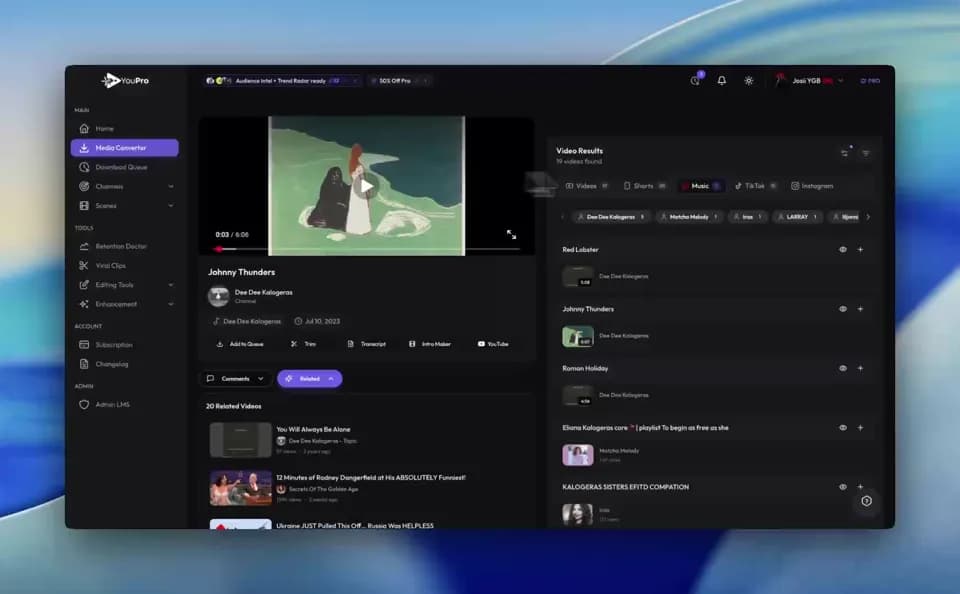The image size is (960, 594).
Task: Show previous channel chips with left arrow
Action: pyautogui.click(x=563, y=217)
